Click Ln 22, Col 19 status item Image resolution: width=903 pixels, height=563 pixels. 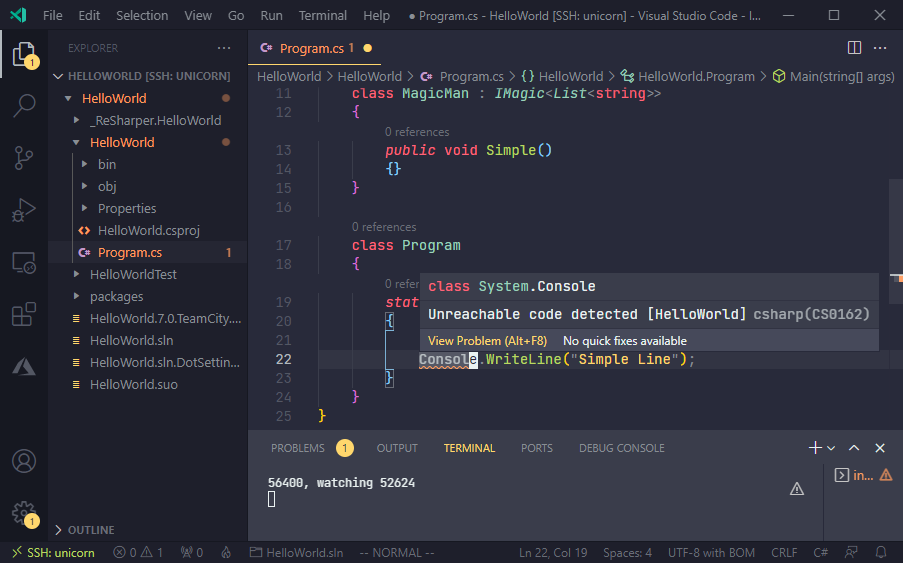coord(553,553)
